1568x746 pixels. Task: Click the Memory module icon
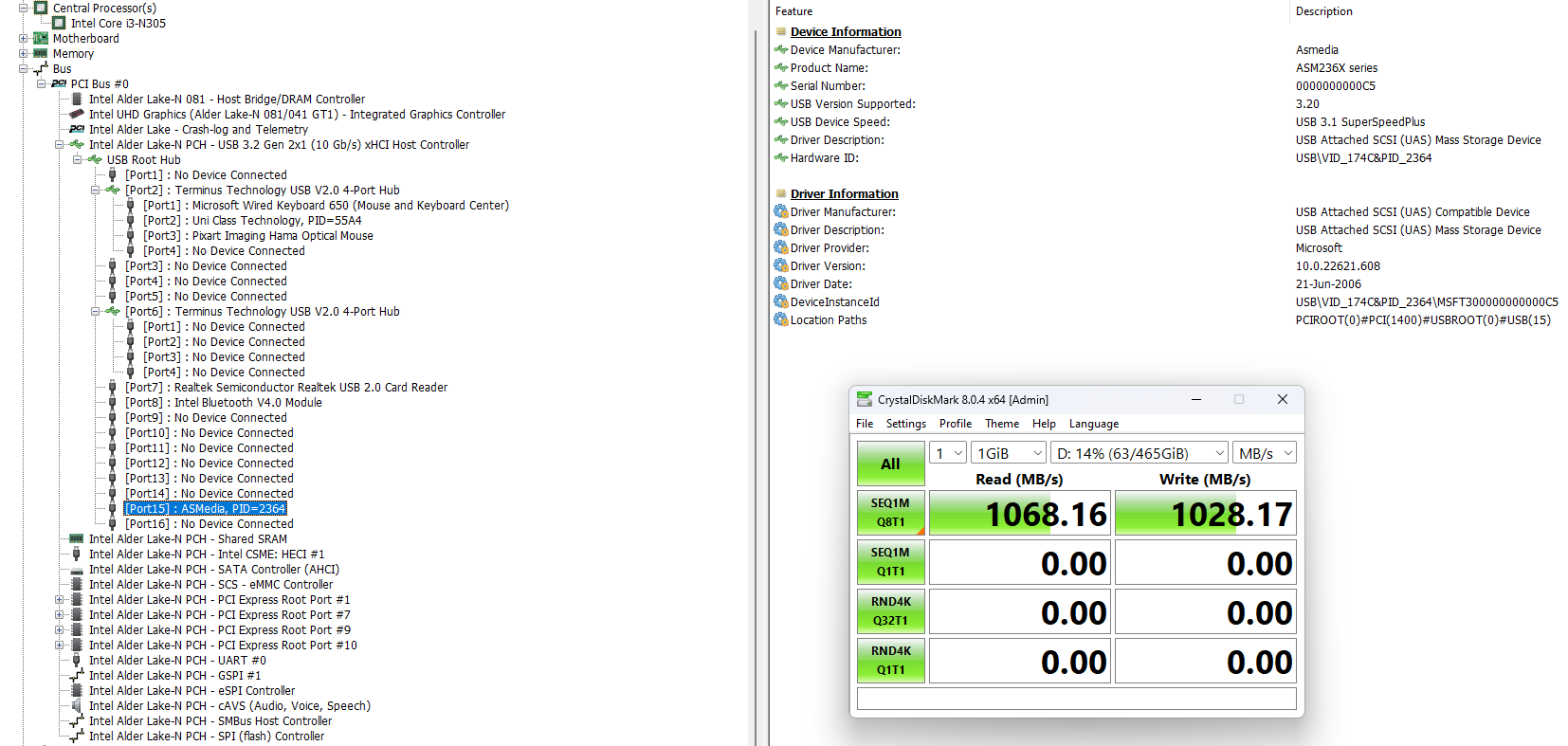[x=41, y=53]
